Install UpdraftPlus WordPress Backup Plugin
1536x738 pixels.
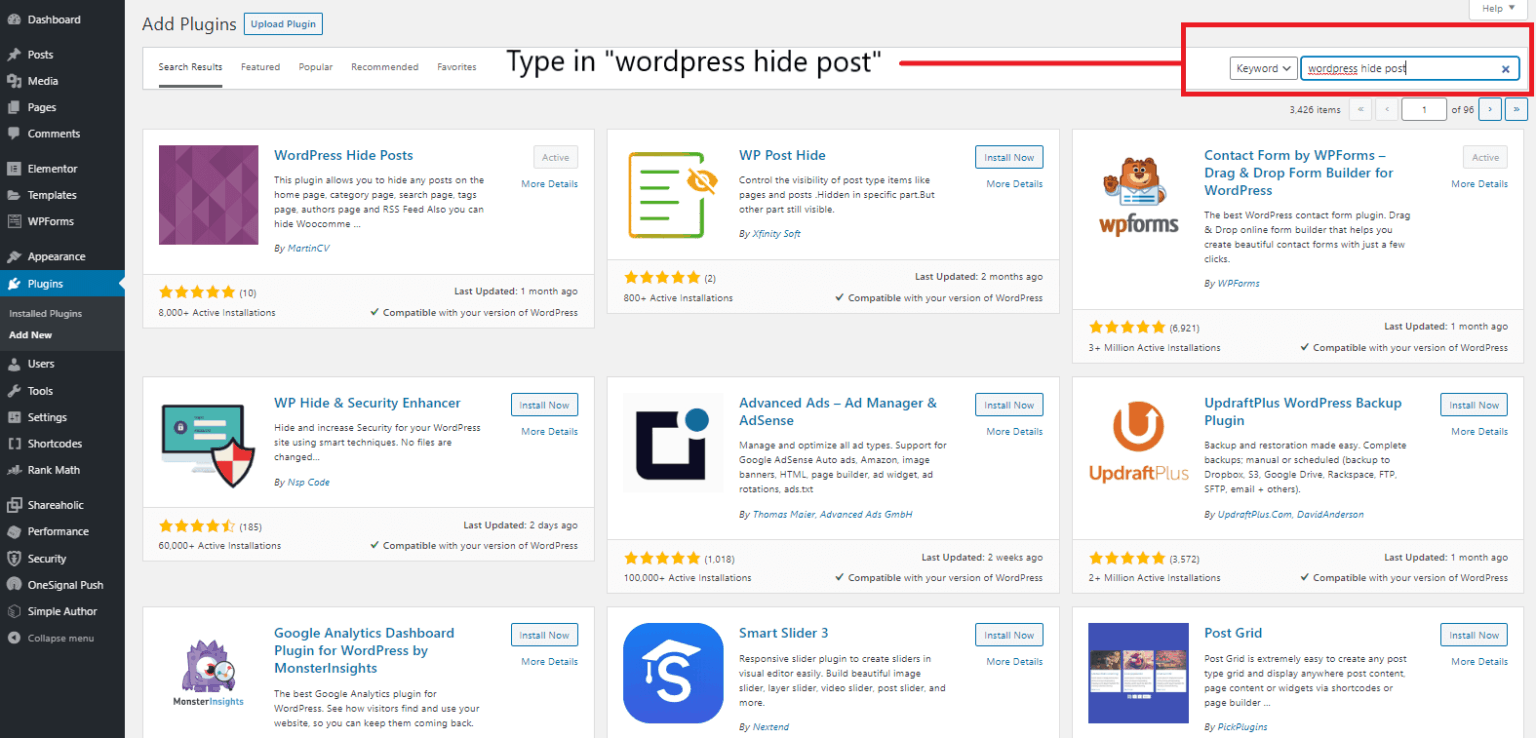pyautogui.click(x=1474, y=405)
